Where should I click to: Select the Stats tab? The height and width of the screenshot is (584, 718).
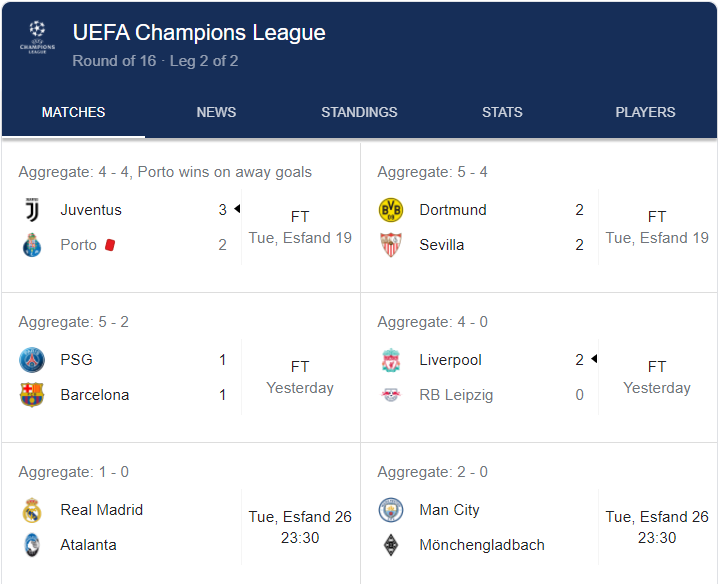(x=502, y=112)
